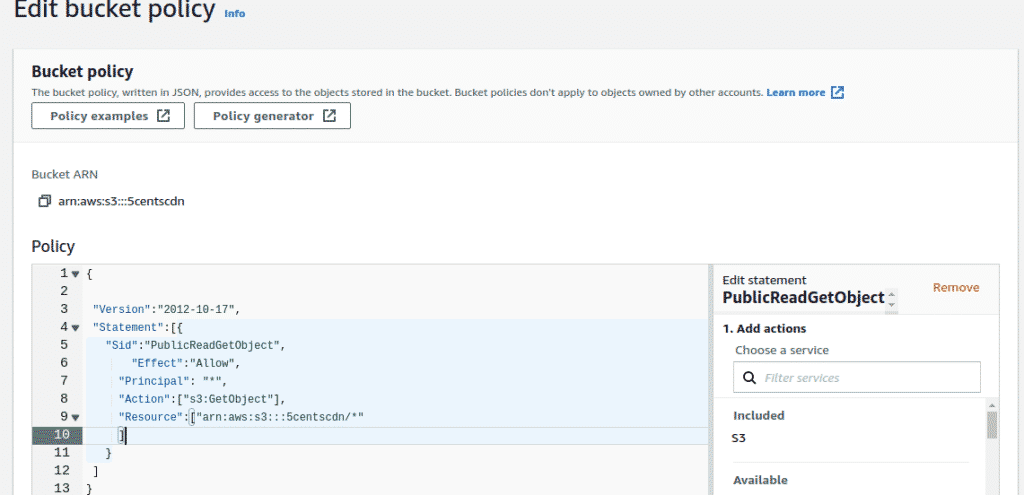Launch the Policy generator

pos(272,116)
